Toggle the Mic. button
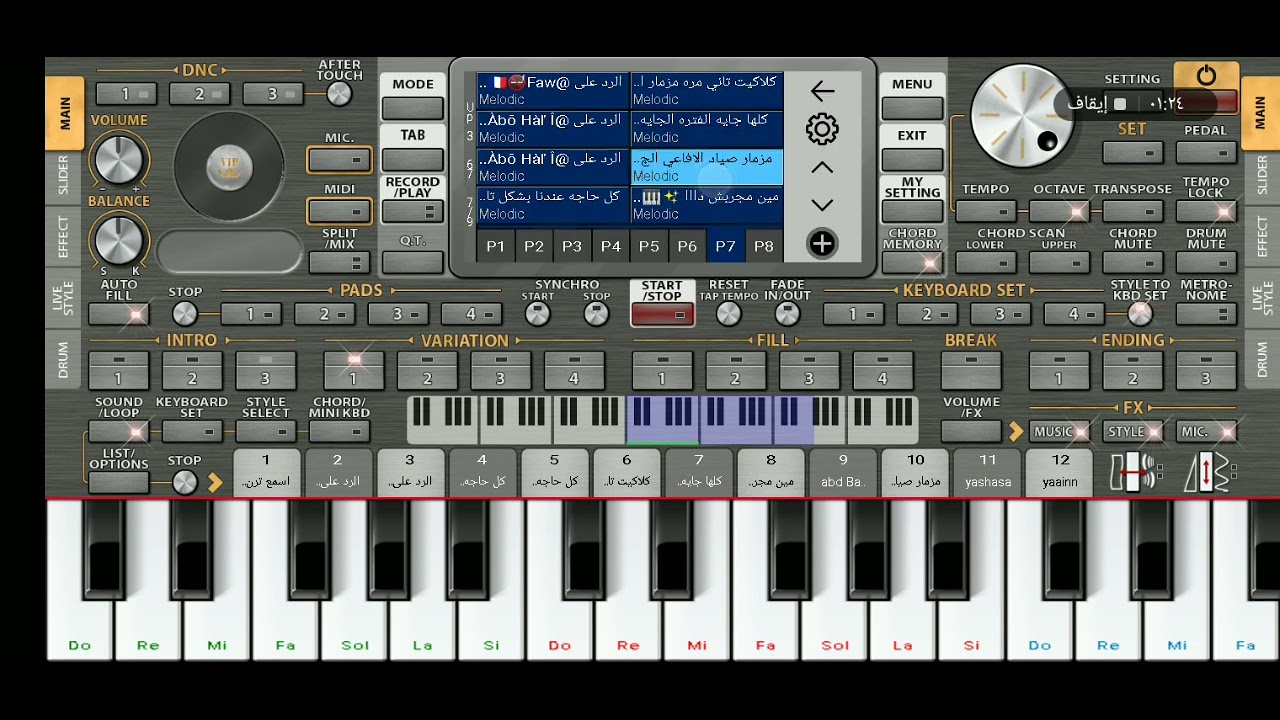The image size is (1280, 720). [340, 160]
